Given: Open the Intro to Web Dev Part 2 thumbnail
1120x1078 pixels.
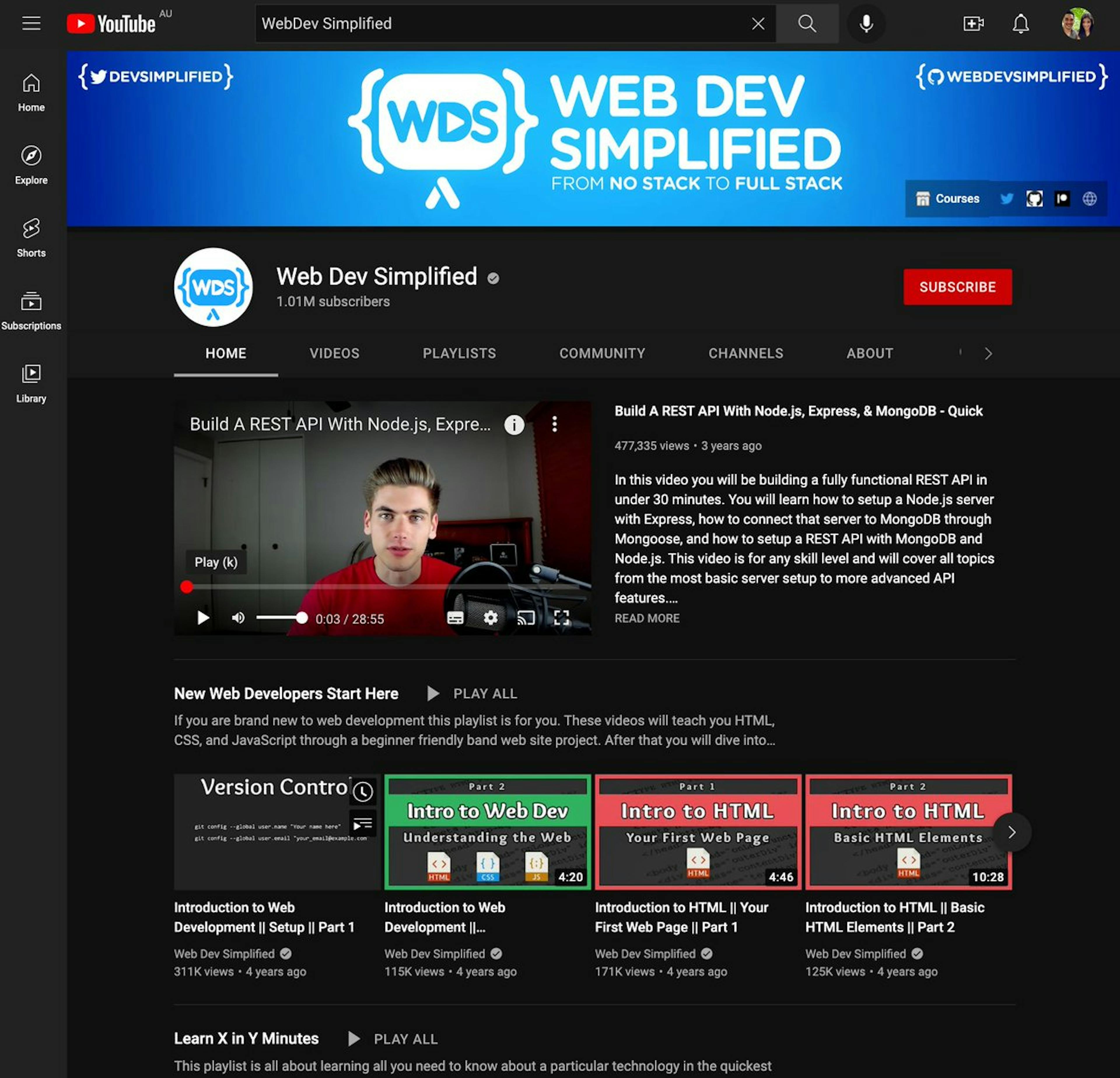Looking at the screenshot, I should click(487, 832).
